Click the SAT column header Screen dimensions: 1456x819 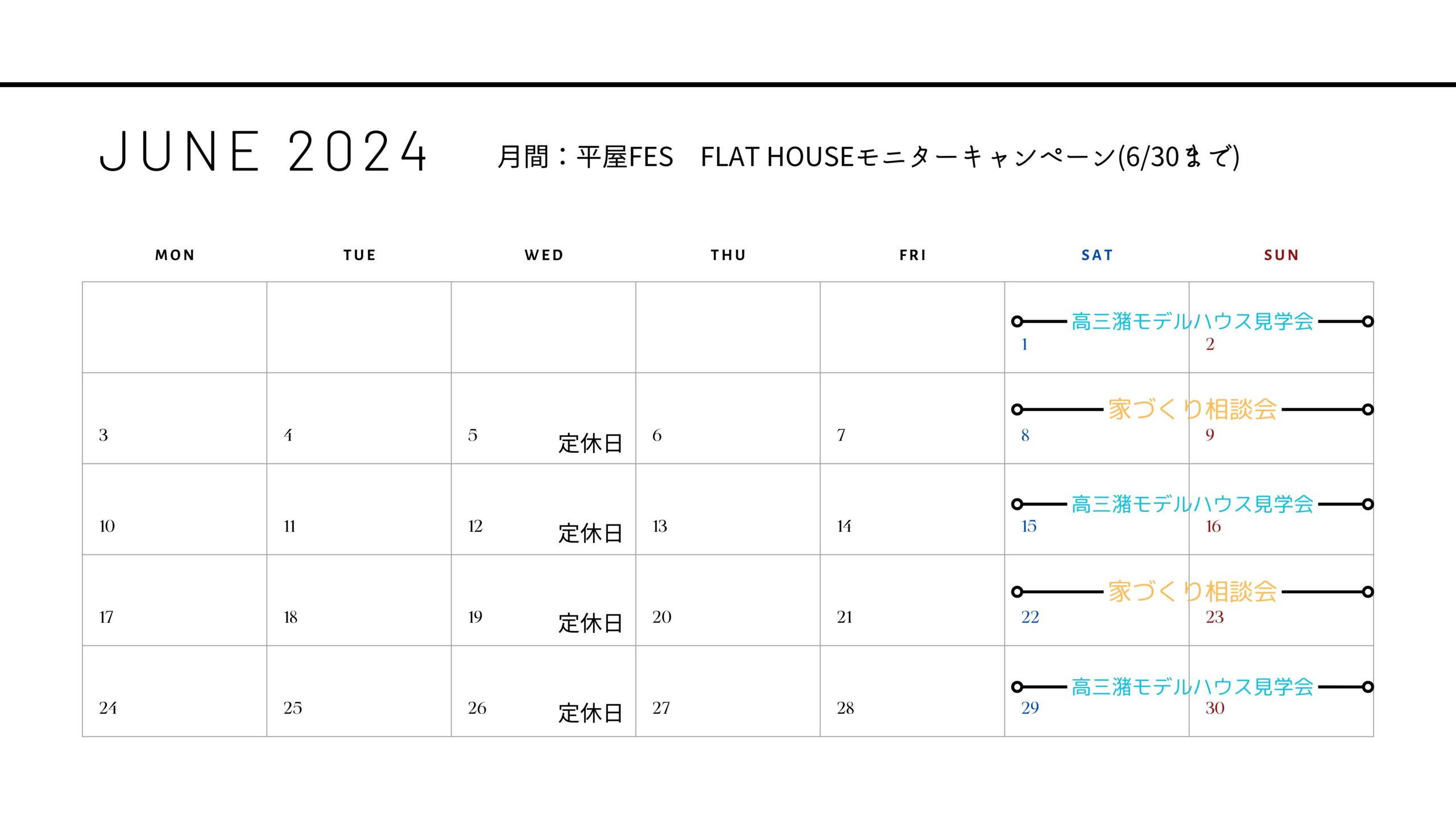[x=1097, y=255]
